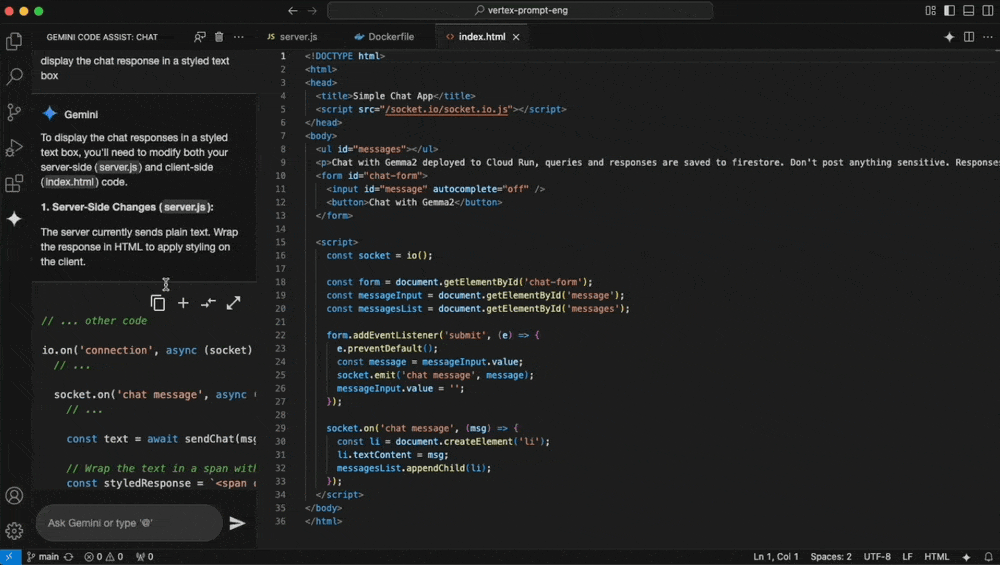Click line number 15 in the gutter
This screenshot has width=1000, height=565.
click(x=281, y=242)
